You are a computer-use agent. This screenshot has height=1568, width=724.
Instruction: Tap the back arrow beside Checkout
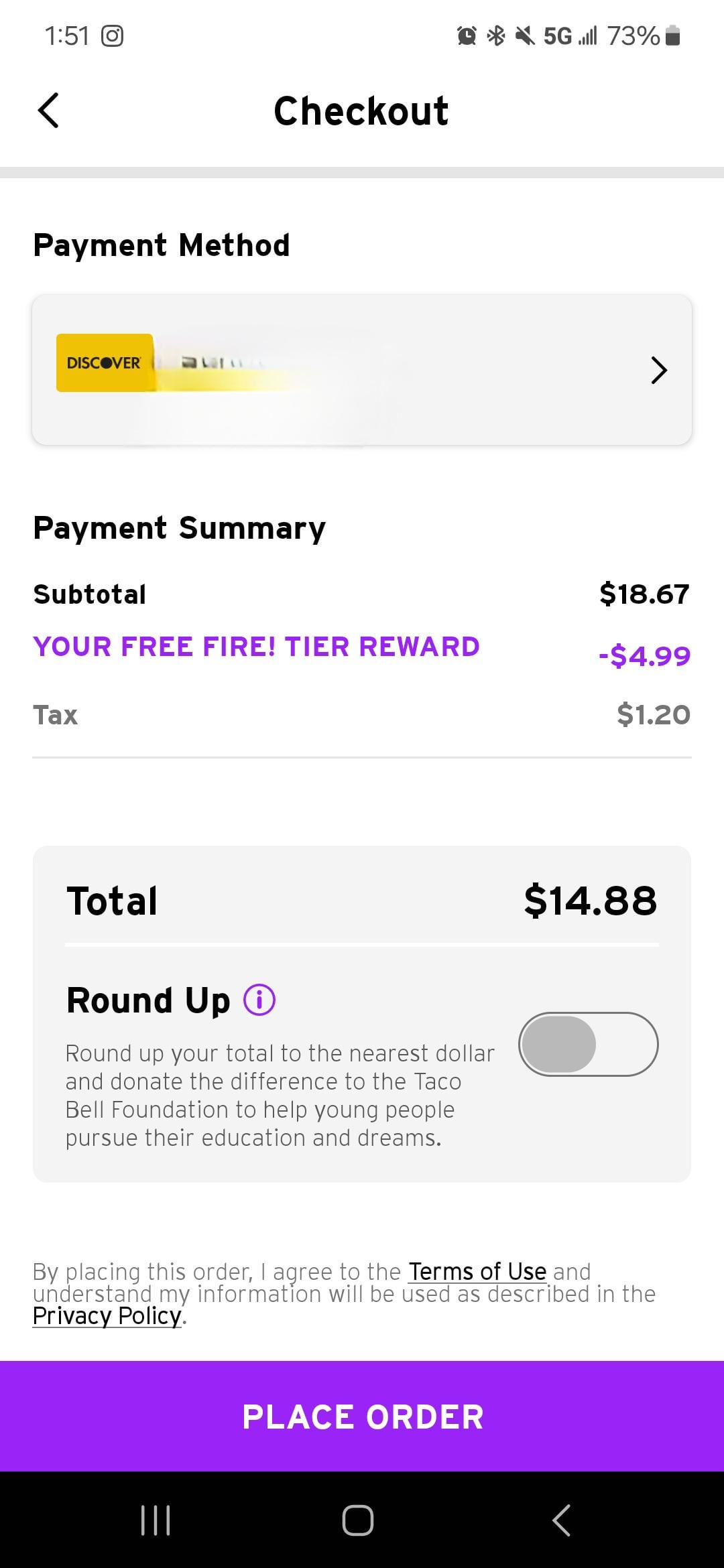point(48,111)
